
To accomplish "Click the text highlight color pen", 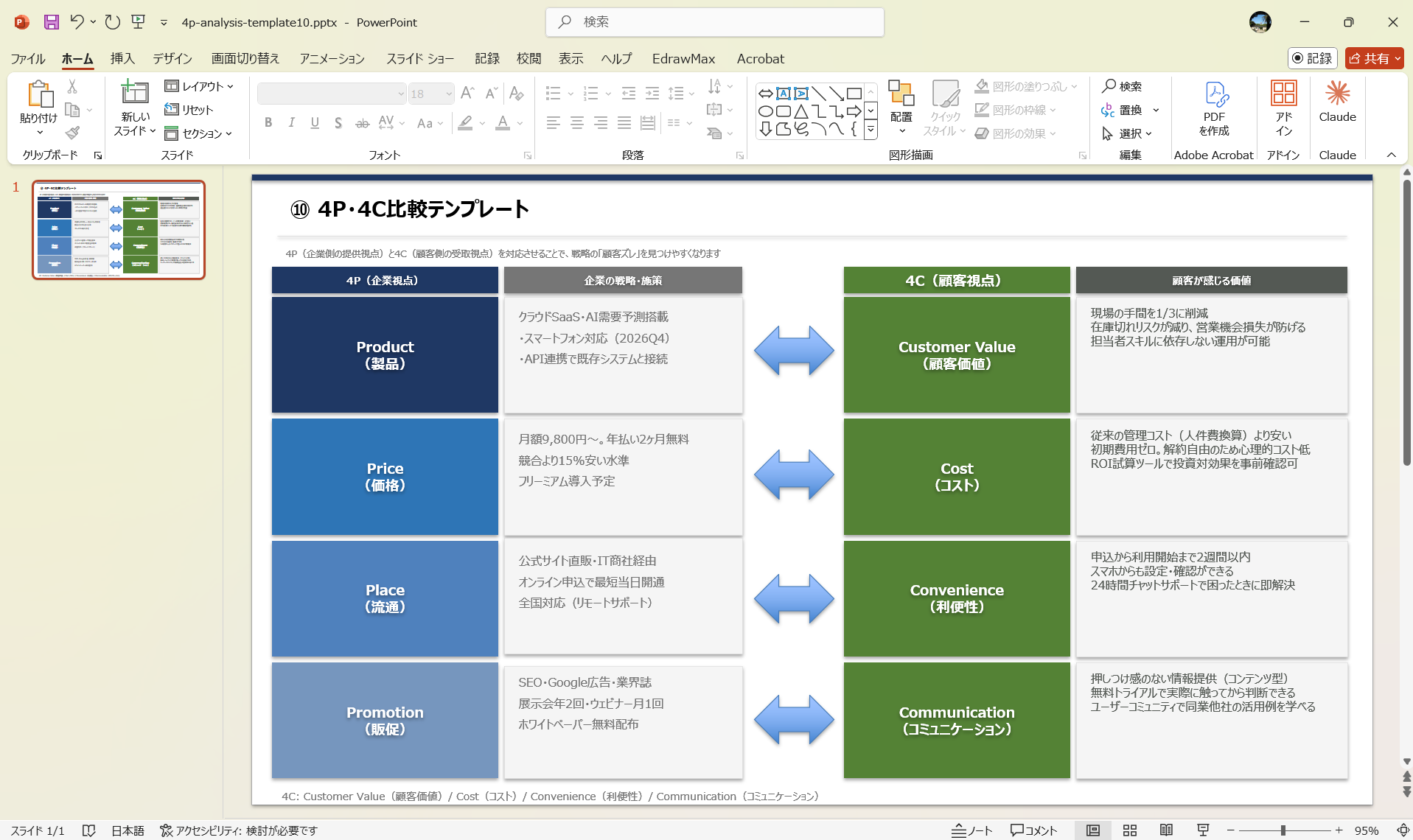I will point(465,123).
